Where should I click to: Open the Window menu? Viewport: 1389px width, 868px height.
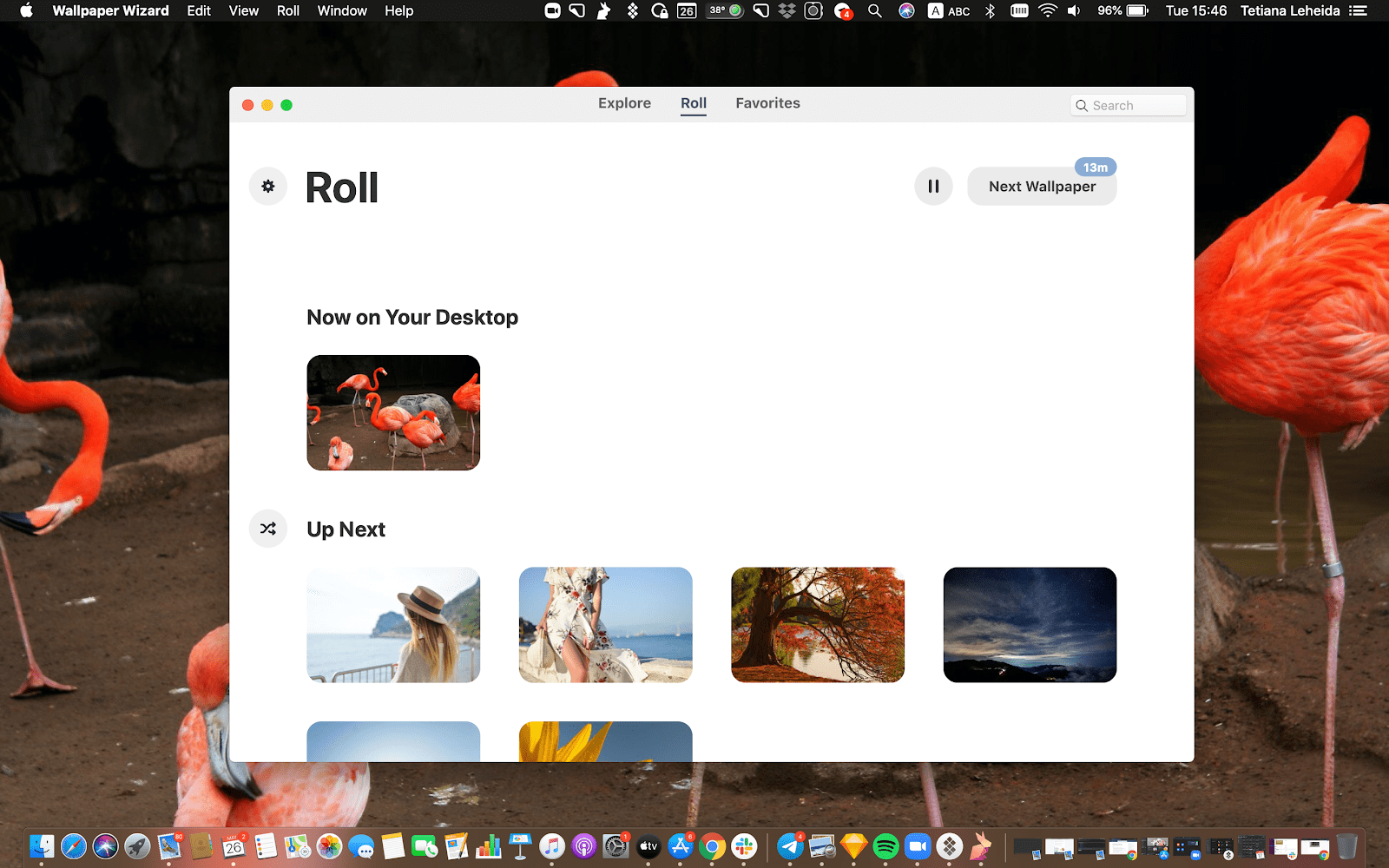coord(342,11)
